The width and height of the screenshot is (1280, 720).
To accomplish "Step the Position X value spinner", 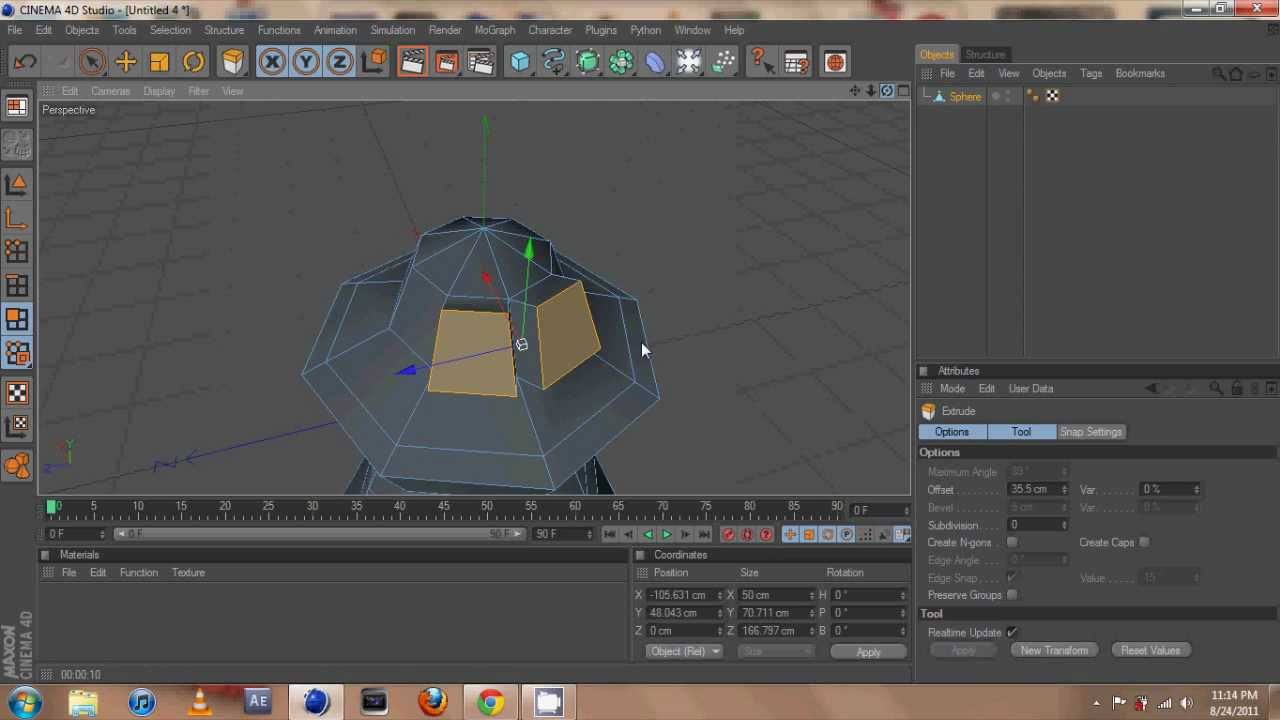I will click(720, 595).
